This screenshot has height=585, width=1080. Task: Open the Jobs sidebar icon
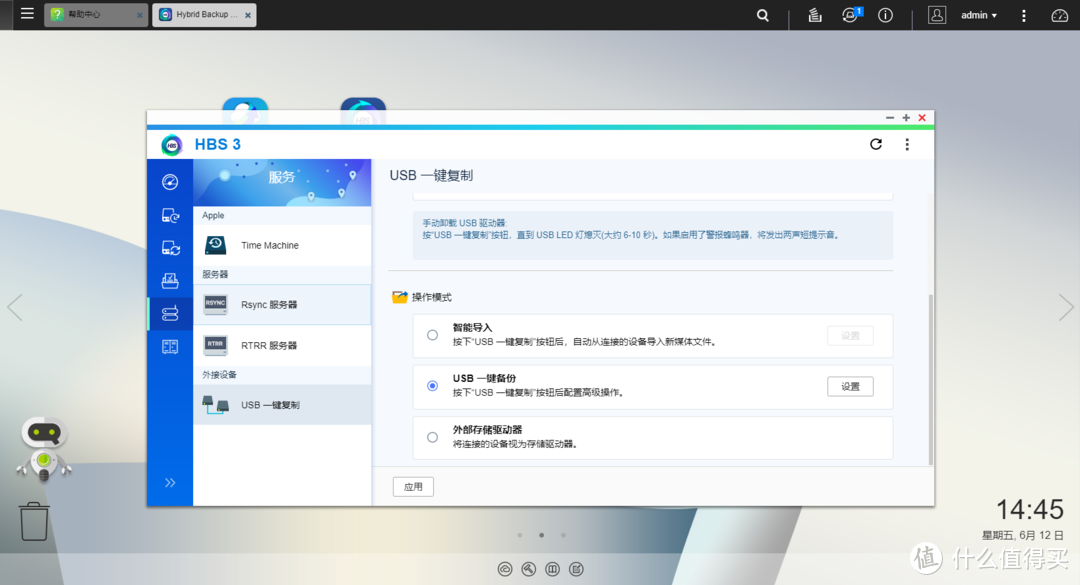pyautogui.click(x=170, y=280)
